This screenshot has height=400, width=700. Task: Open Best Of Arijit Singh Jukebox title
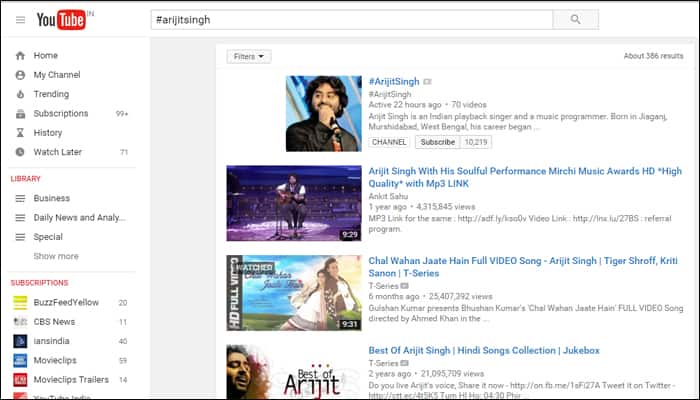(484, 350)
